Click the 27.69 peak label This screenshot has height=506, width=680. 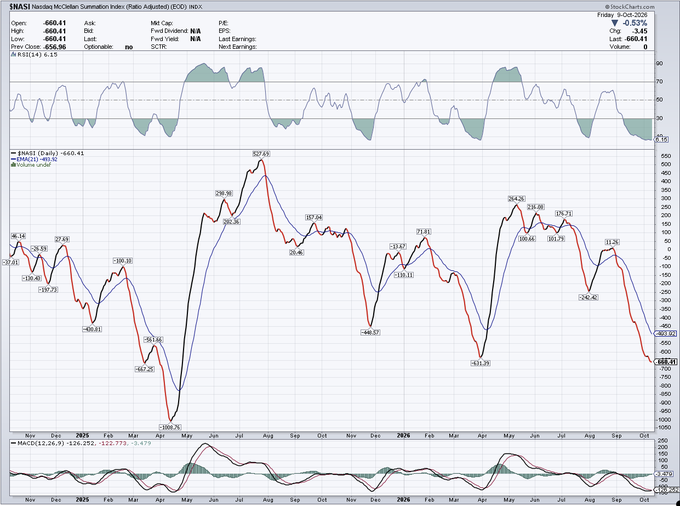coord(62,239)
